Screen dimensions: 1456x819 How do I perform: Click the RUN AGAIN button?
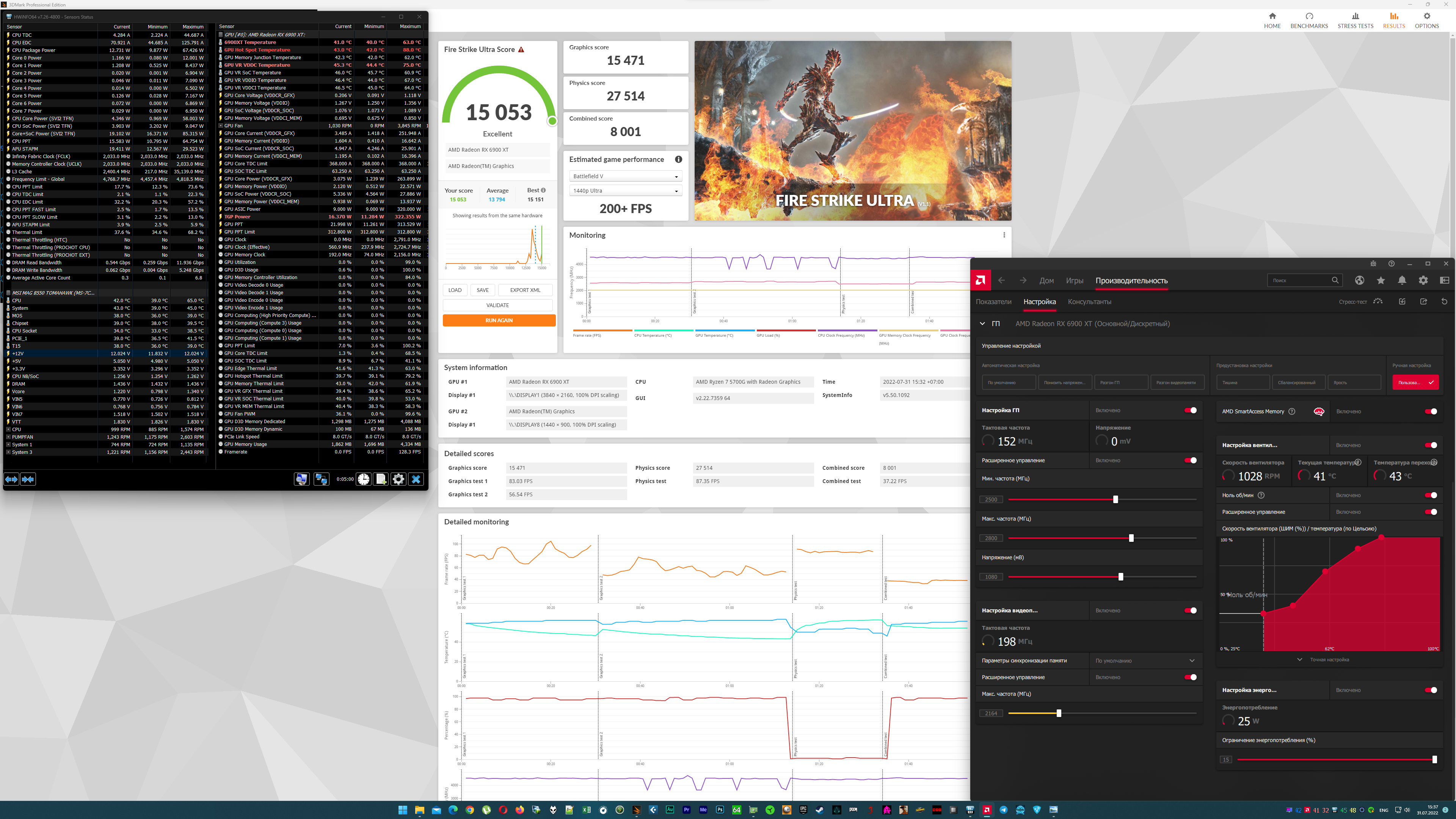click(499, 320)
